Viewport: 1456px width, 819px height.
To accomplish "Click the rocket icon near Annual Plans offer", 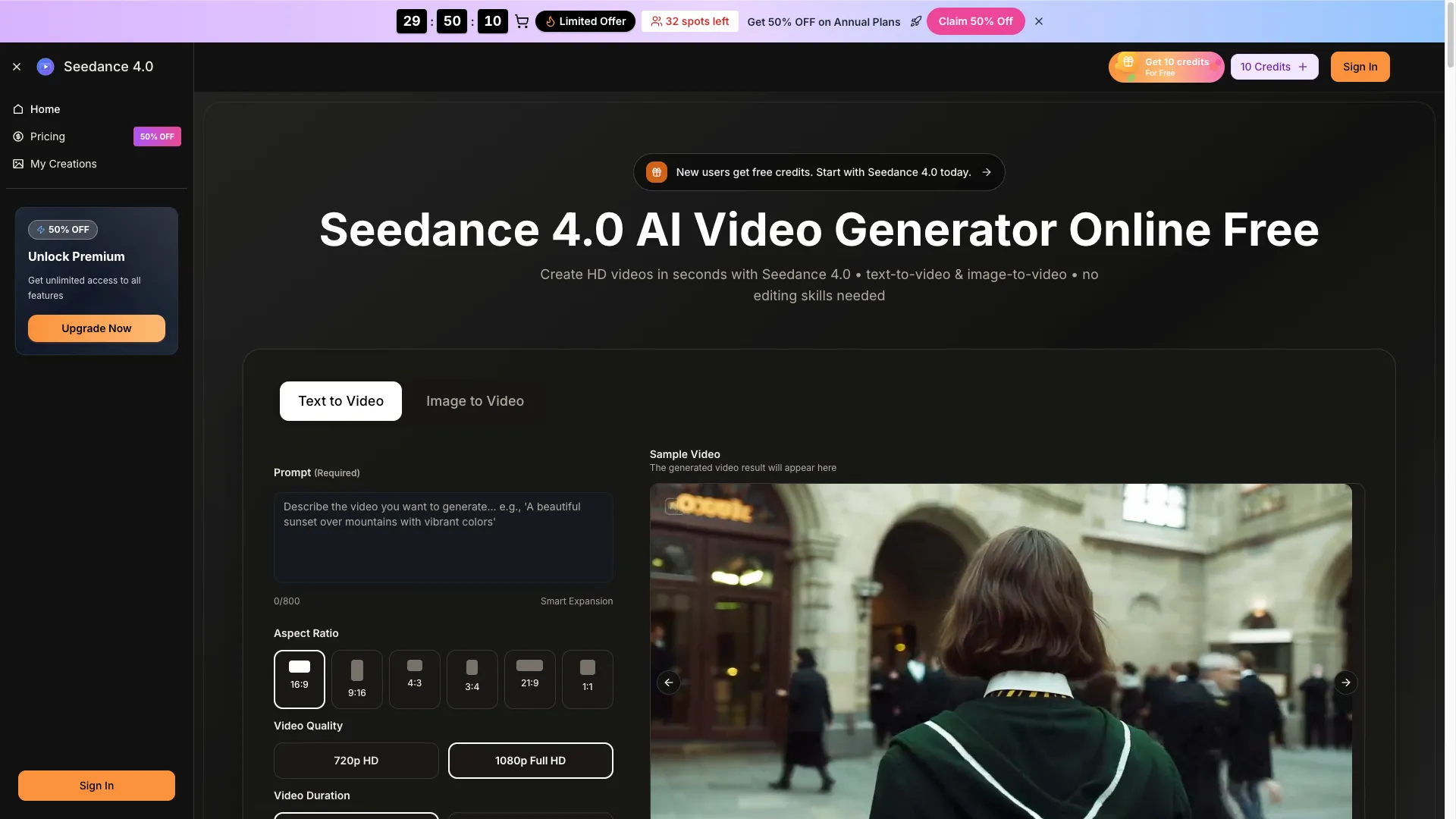I will (x=916, y=21).
